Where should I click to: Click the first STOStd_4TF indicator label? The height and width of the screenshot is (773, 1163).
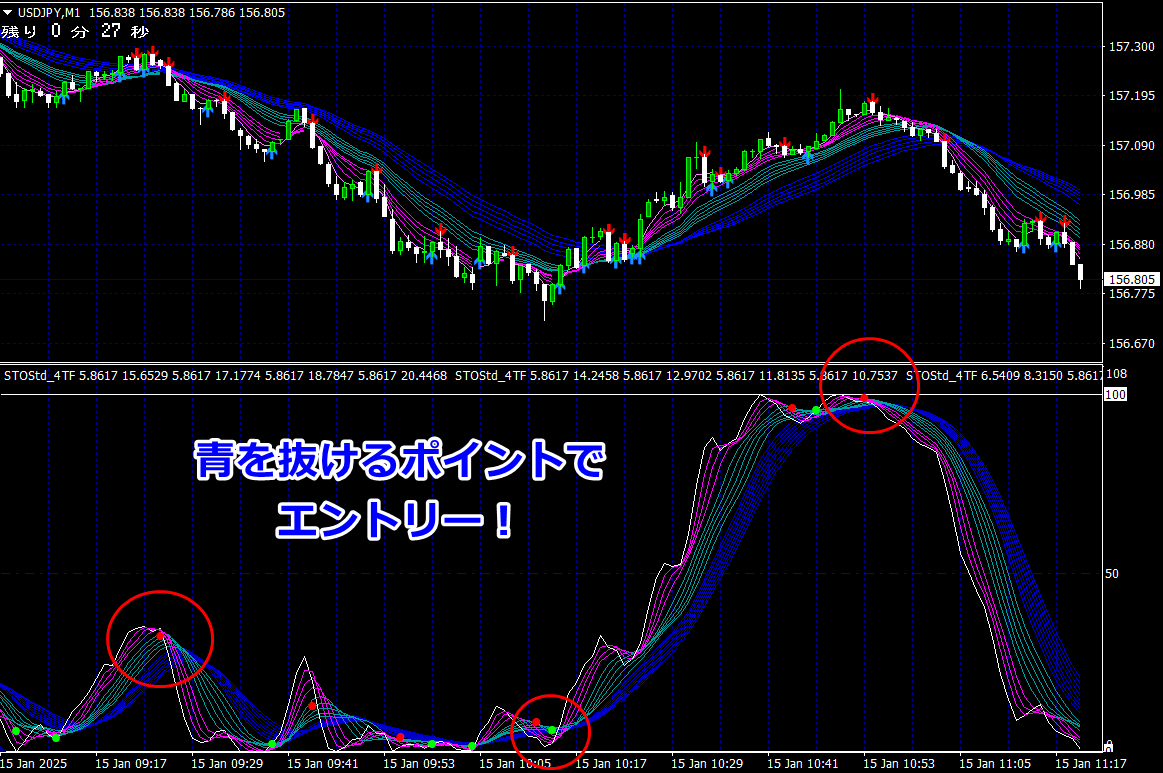point(39,375)
